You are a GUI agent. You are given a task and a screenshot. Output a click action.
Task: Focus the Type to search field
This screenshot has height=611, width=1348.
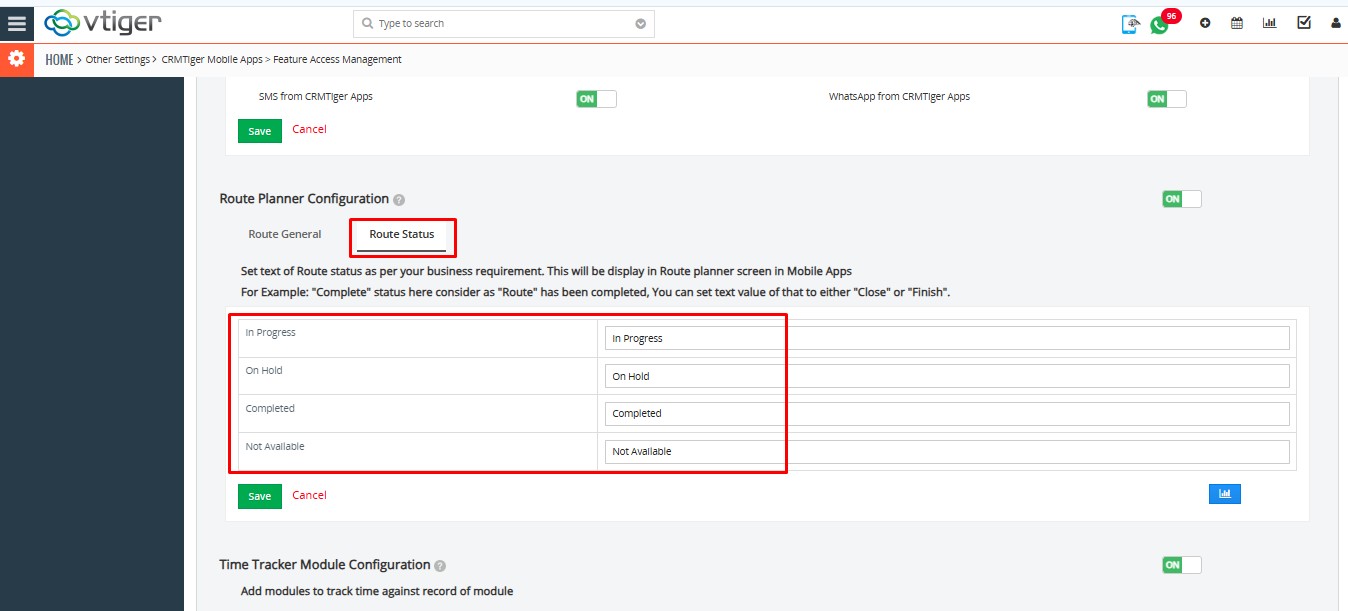click(x=504, y=24)
